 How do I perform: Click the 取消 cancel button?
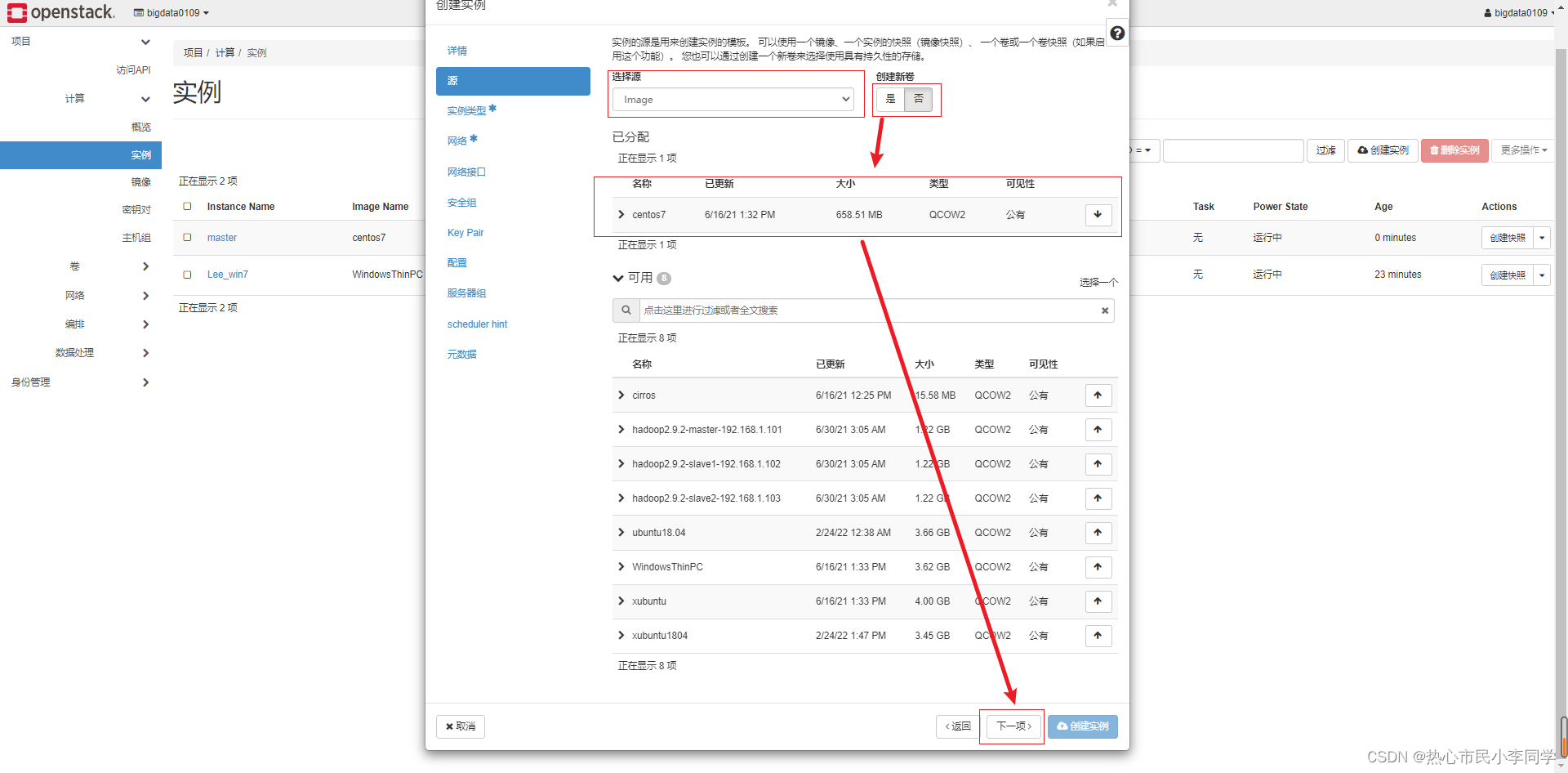pyautogui.click(x=461, y=726)
